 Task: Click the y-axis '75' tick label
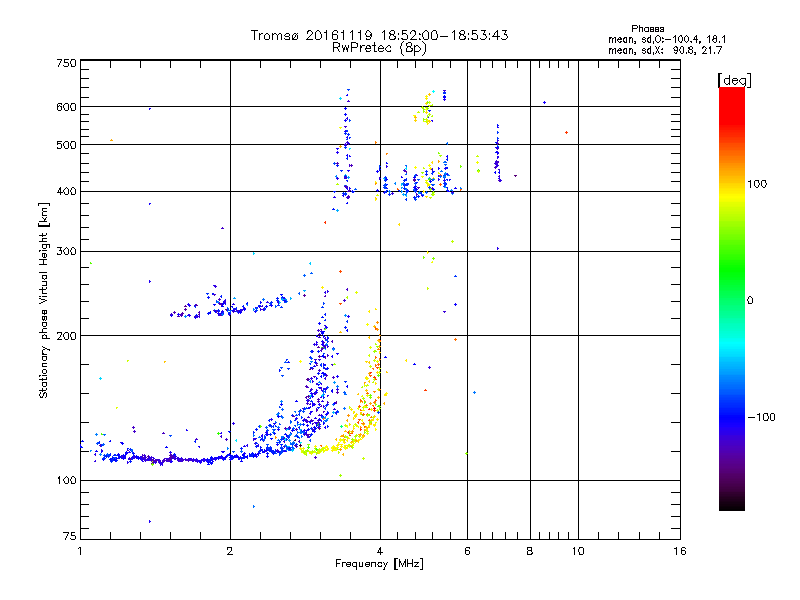pos(70,536)
